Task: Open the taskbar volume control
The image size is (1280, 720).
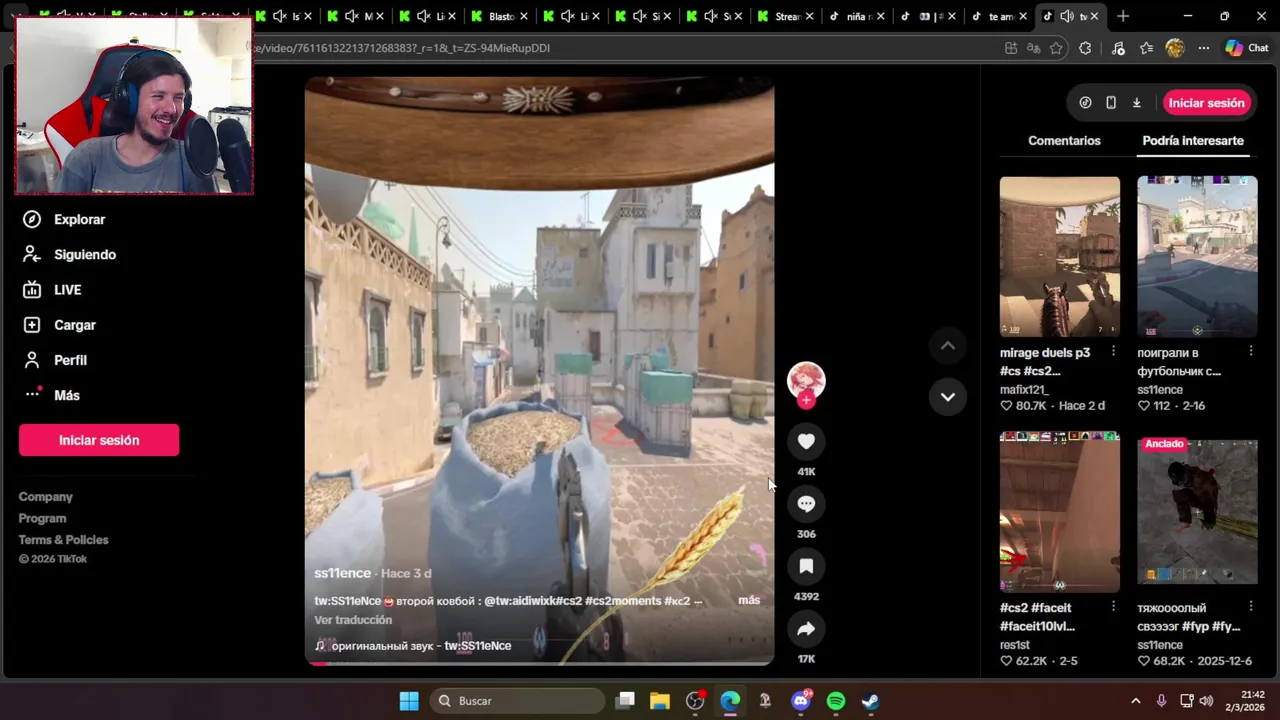Action: pyautogui.click(x=1206, y=701)
